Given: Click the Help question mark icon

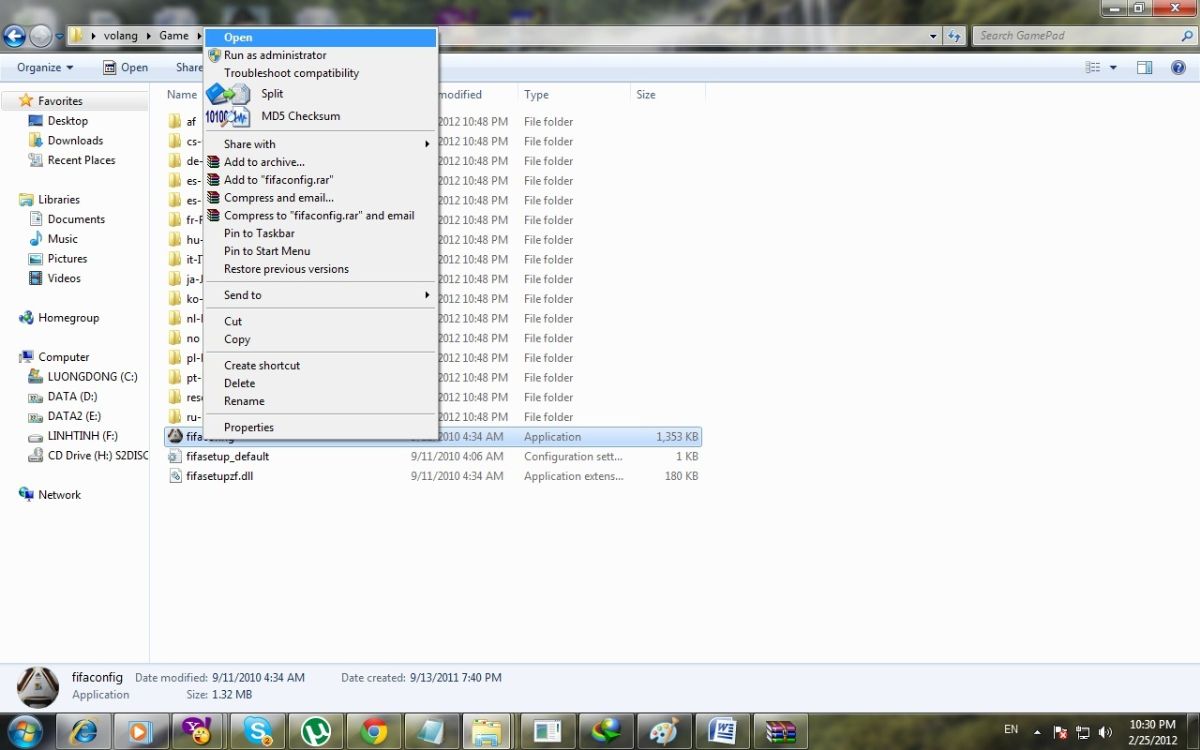Looking at the screenshot, I should pyautogui.click(x=1178, y=68).
